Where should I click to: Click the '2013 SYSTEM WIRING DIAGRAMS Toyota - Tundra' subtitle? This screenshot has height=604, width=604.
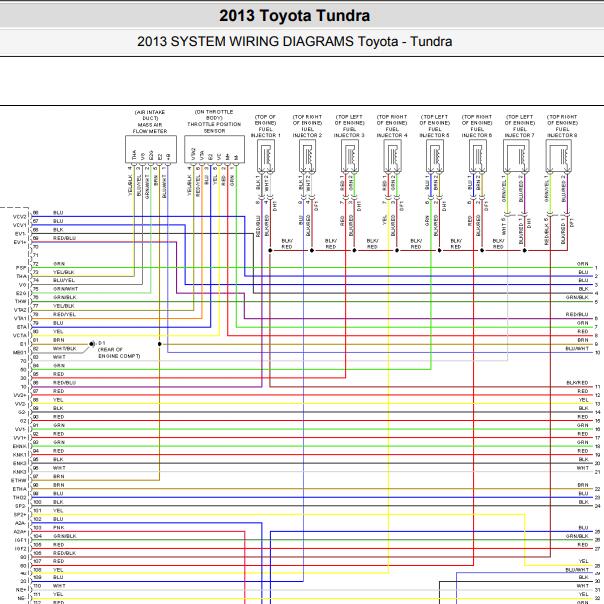click(295, 41)
